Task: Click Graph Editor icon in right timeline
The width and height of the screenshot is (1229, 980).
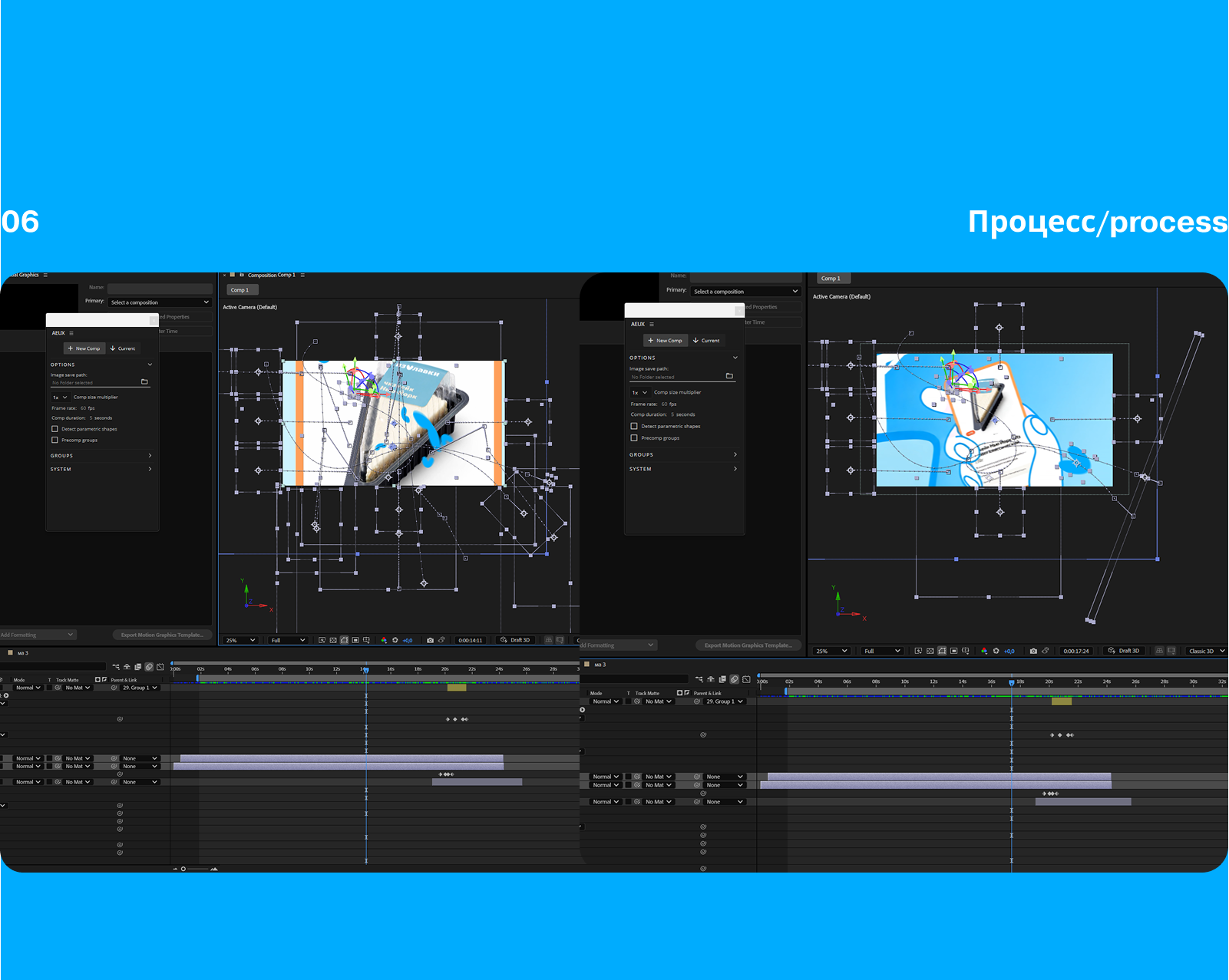Action: click(x=746, y=679)
